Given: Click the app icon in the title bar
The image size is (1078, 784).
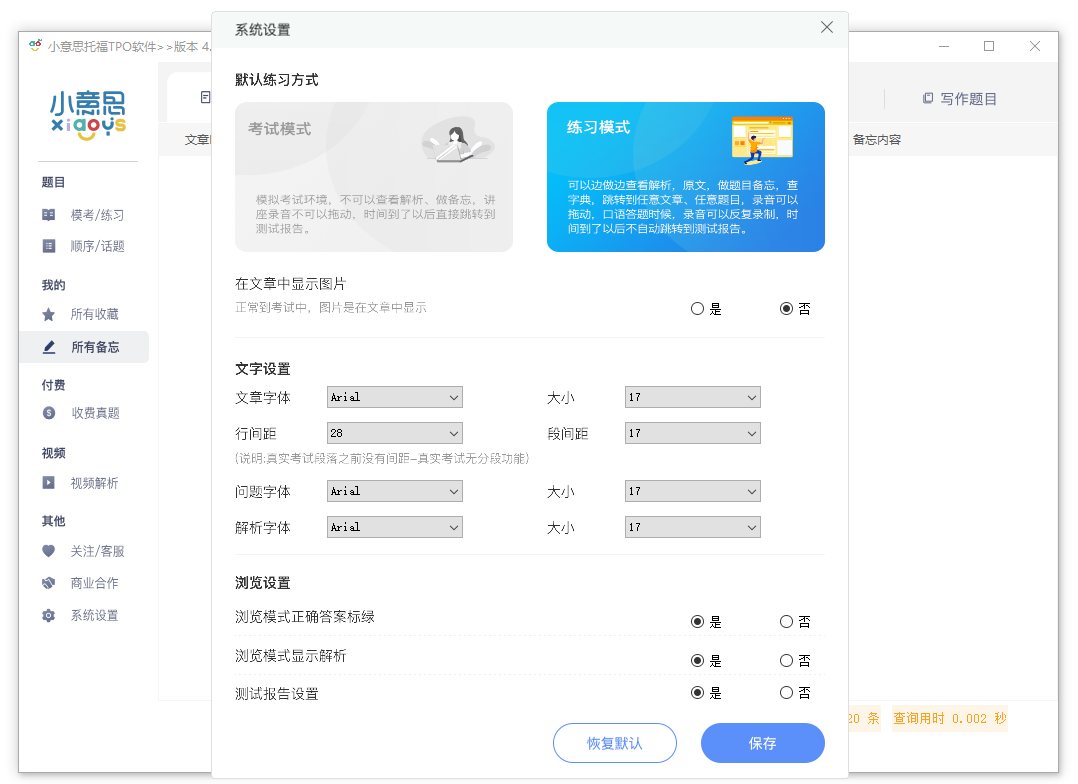Looking at the screenshot, I should click(x=36, y=45).
